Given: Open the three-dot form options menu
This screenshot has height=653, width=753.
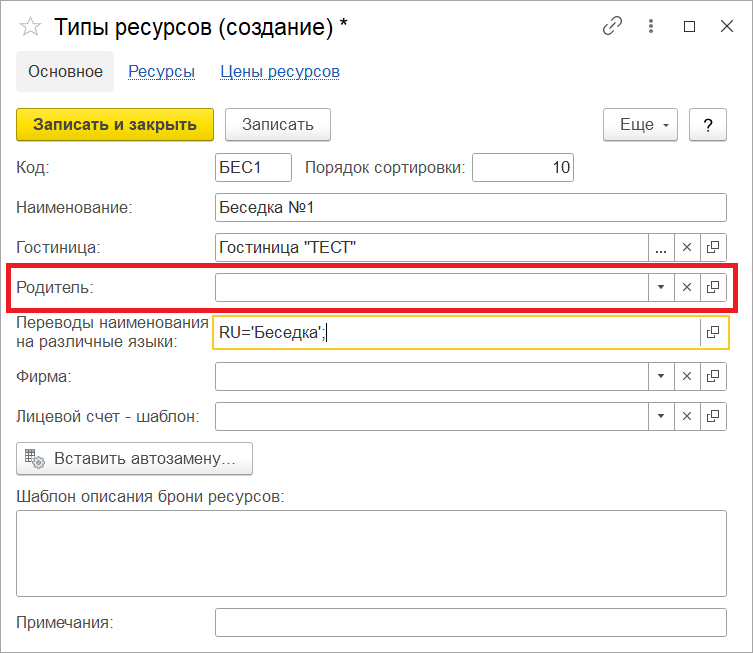Looking at the screenshot, I should tap(651, 26).
